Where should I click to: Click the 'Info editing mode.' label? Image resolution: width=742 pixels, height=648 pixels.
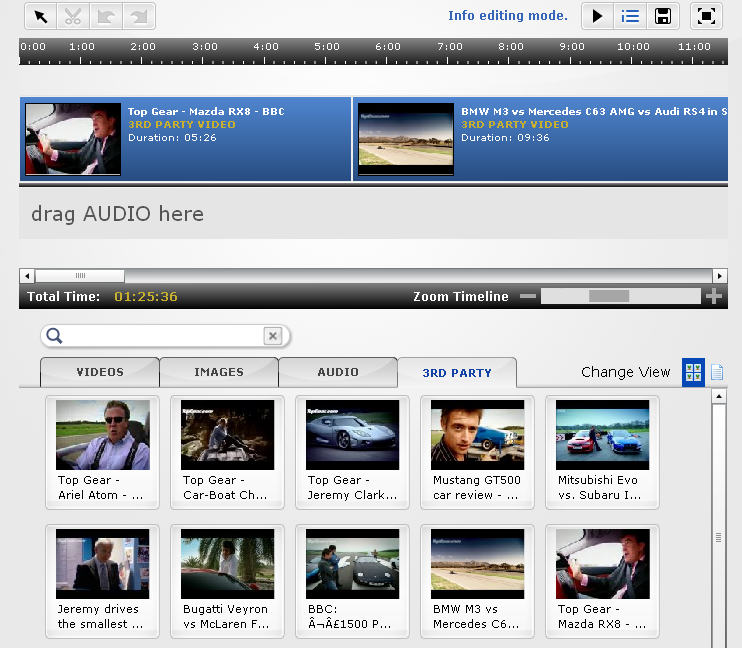tap(508, 16)
